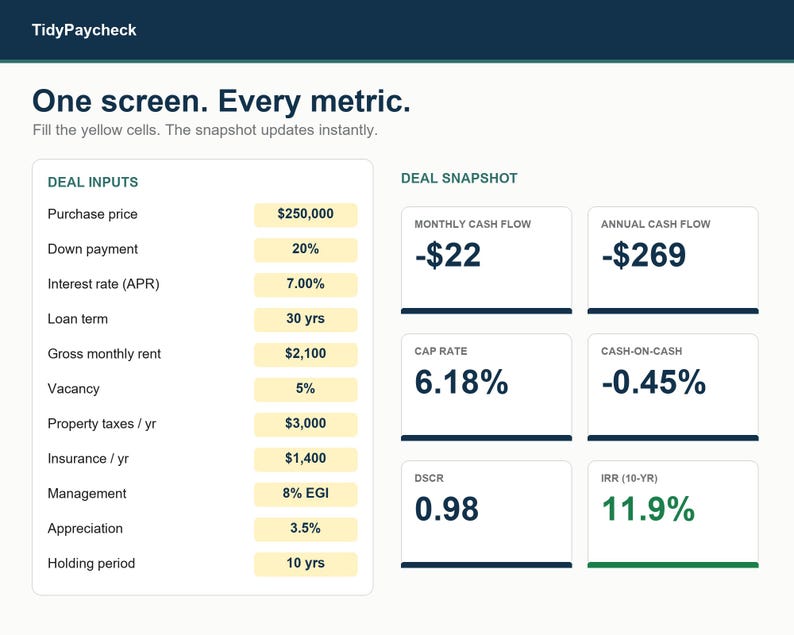Click the Management 8% EGI cell
This screenshot has height=635, width=794.
coord(306,494)
